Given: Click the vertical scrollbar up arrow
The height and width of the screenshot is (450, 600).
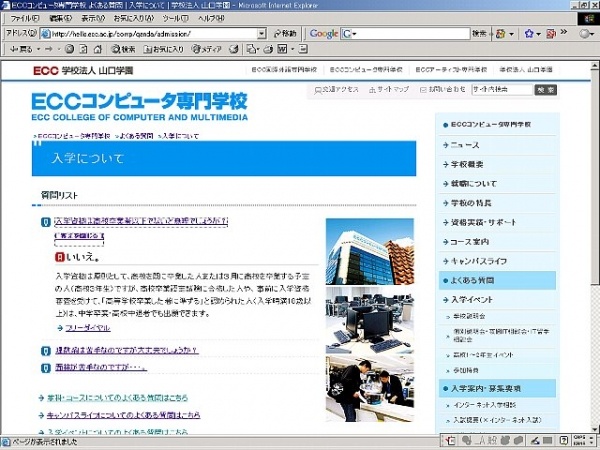Looking at the screenshot, I should pyautogui.click(x=594, y=66).
